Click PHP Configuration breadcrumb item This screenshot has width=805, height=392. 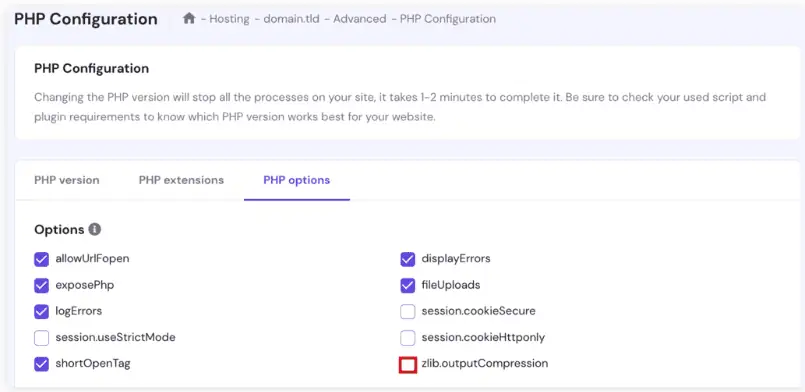448,19
